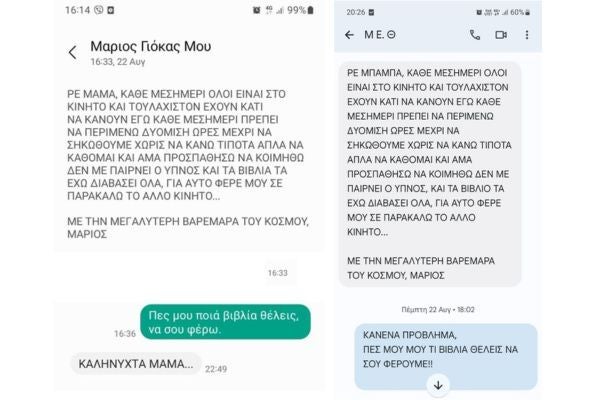Tap the 22:49 message timestamp
Viewport: 600px width, 400px height.
click(216, 369)
